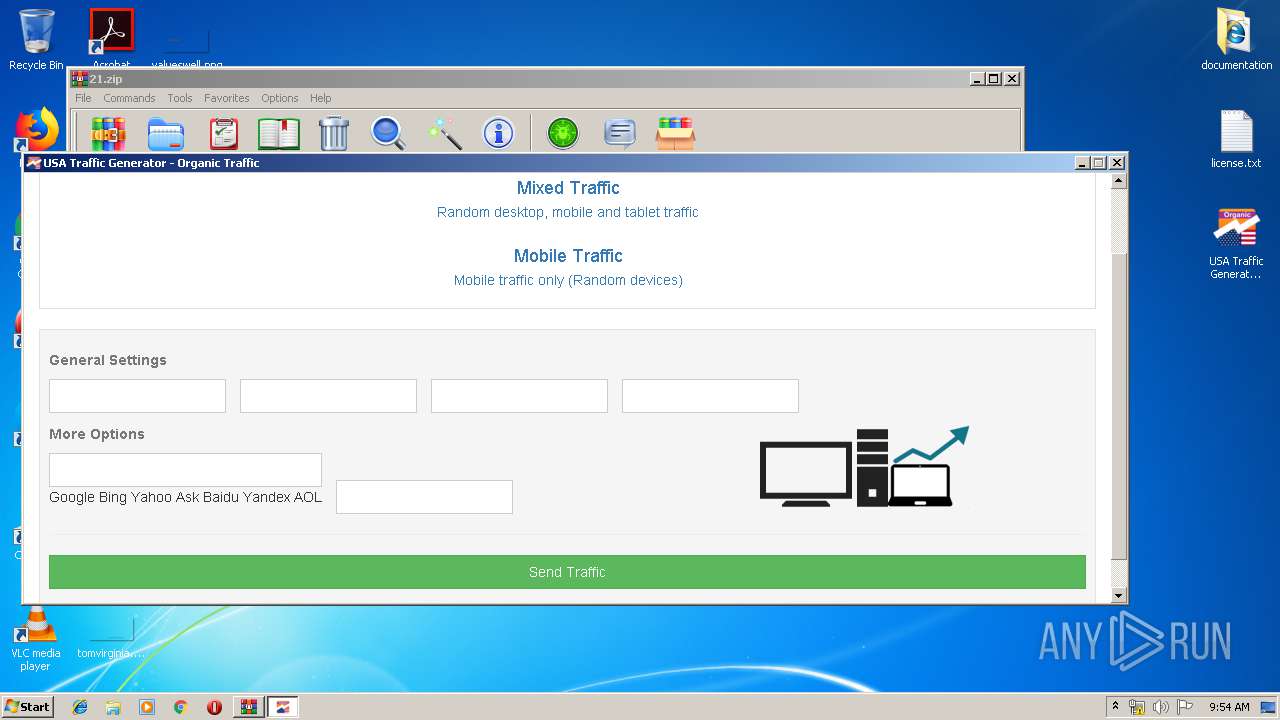Open the Start menu
This screenshot has height=720, width=1280.
(x=28, y=707)
